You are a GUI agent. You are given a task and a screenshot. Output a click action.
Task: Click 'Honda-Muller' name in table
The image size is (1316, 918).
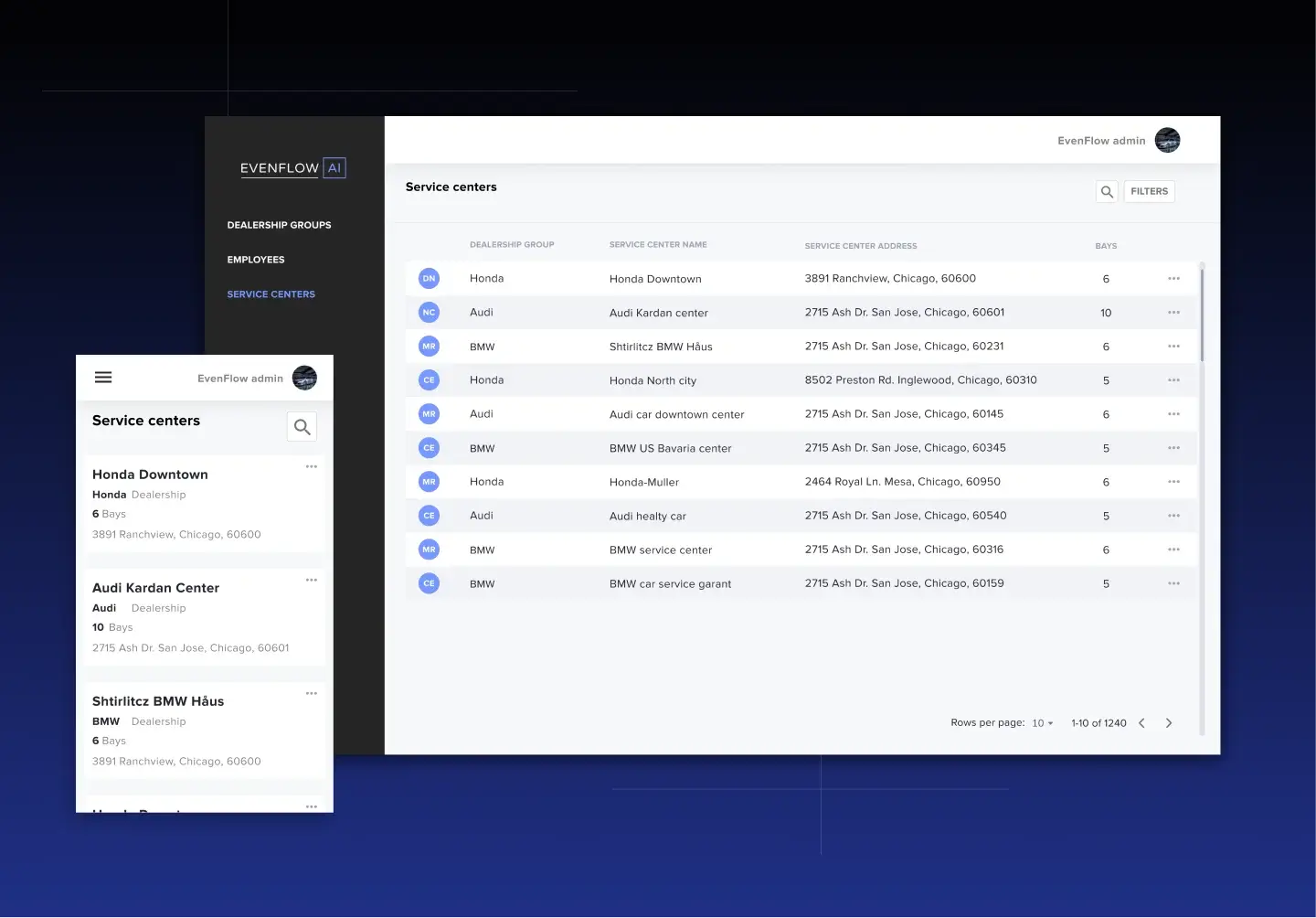pyautogui.click(x=644, y=482)
